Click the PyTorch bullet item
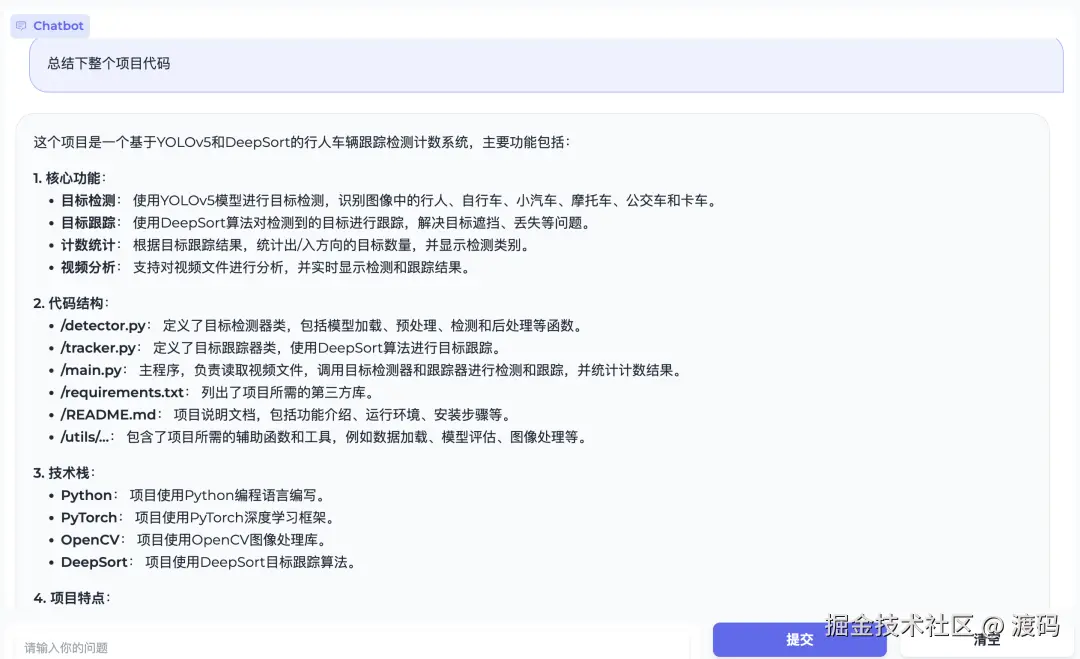 click(x=199, y=518)
